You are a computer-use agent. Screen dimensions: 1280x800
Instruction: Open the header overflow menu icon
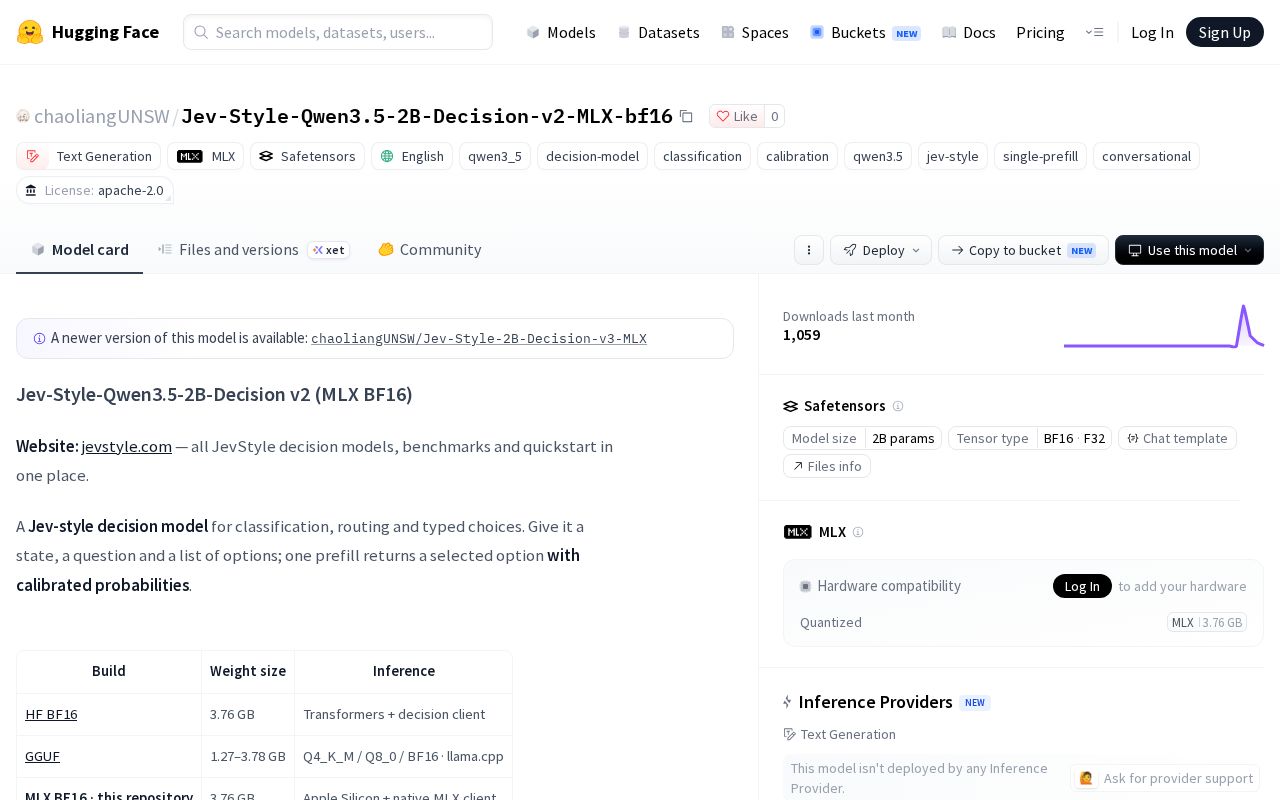coord(1094,32)
